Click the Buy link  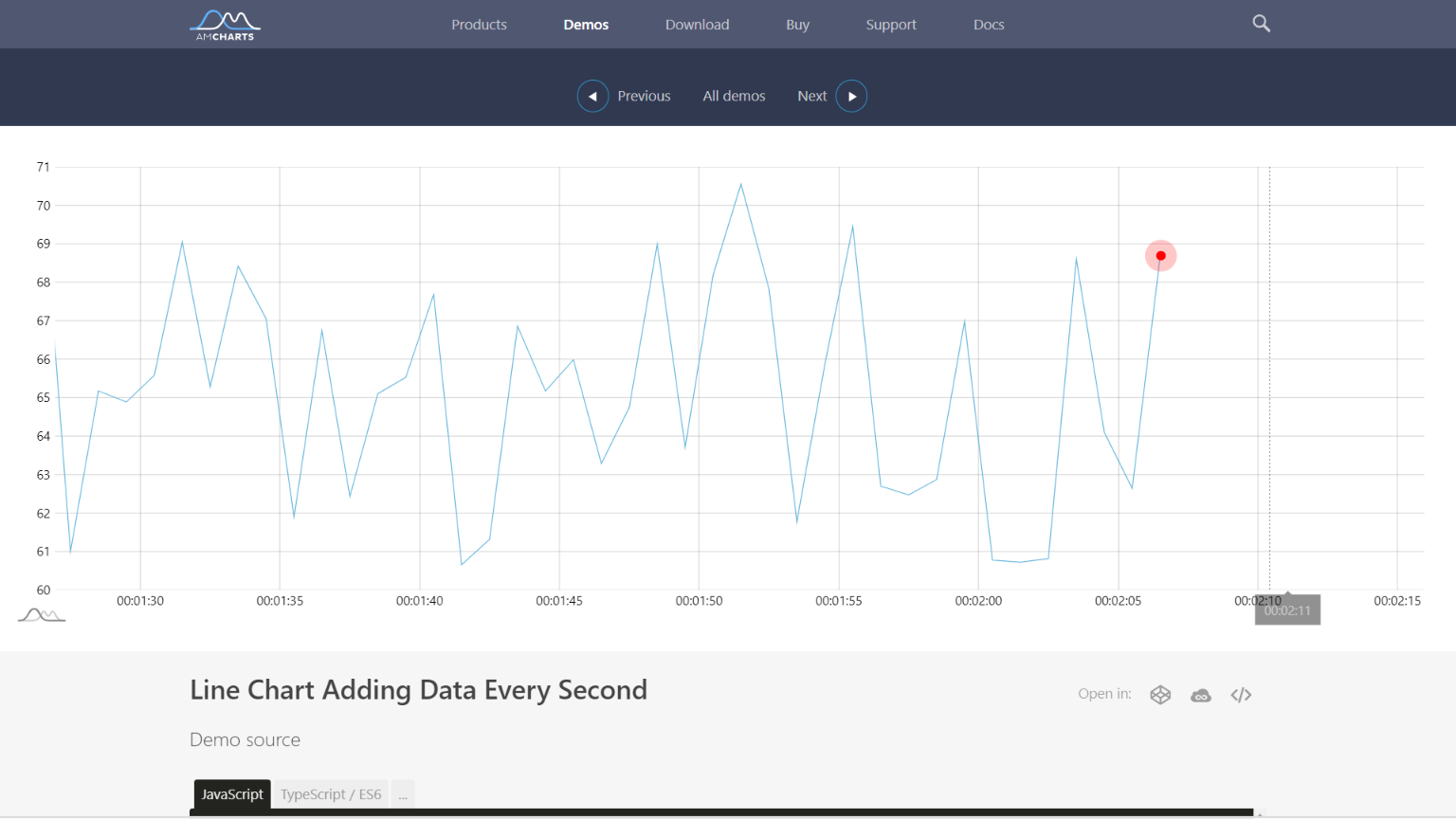click(x=797, y=25)
